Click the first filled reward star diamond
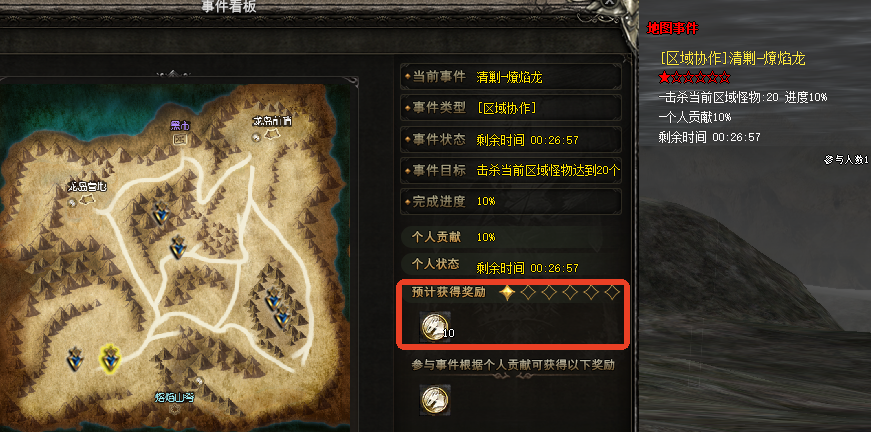Screen dimensions: 871x432 (x=507, y=293)
